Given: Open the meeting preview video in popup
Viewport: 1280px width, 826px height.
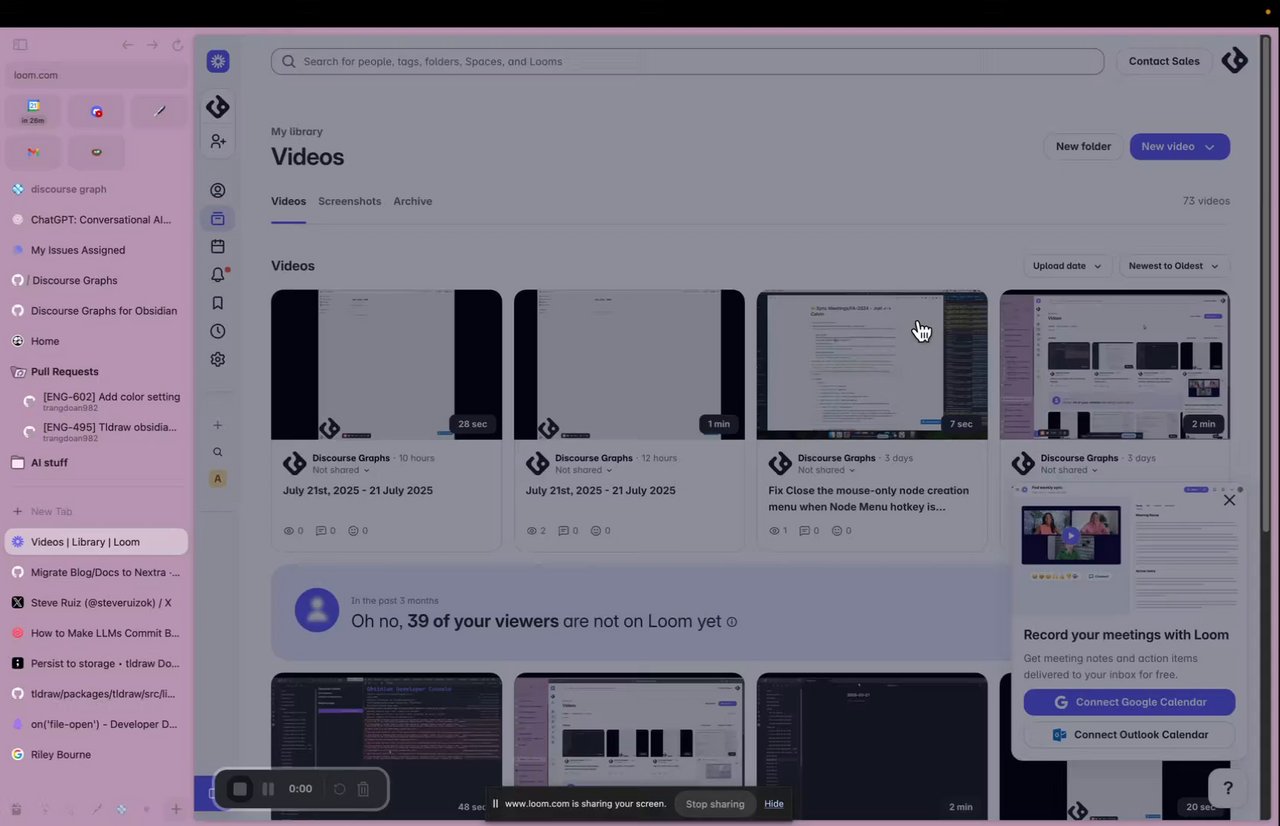Looking at the screenshot, I should click(x=1071, y=535).
